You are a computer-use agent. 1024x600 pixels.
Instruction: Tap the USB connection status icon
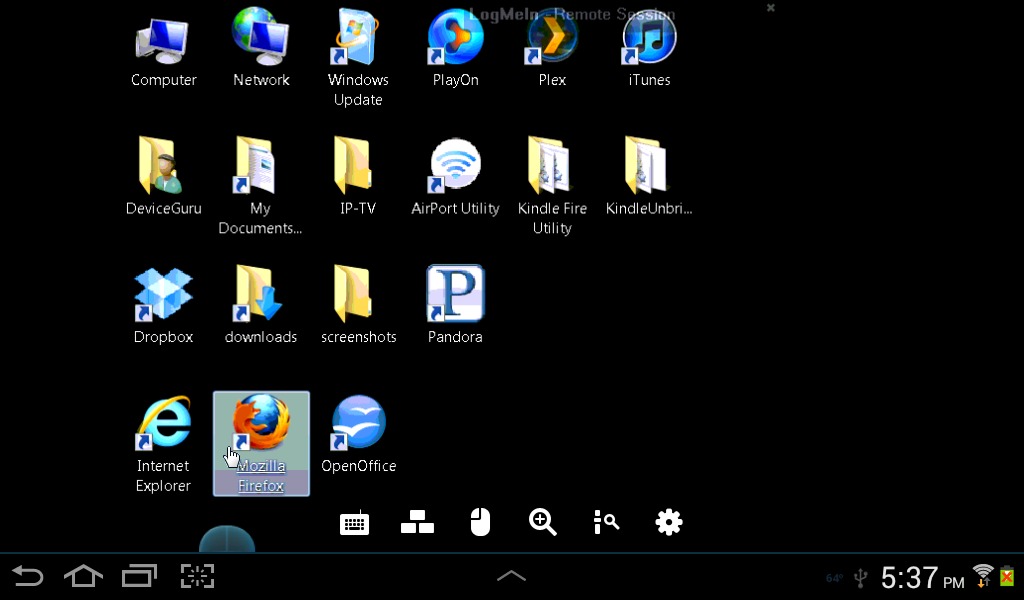(x=861, y=578)
